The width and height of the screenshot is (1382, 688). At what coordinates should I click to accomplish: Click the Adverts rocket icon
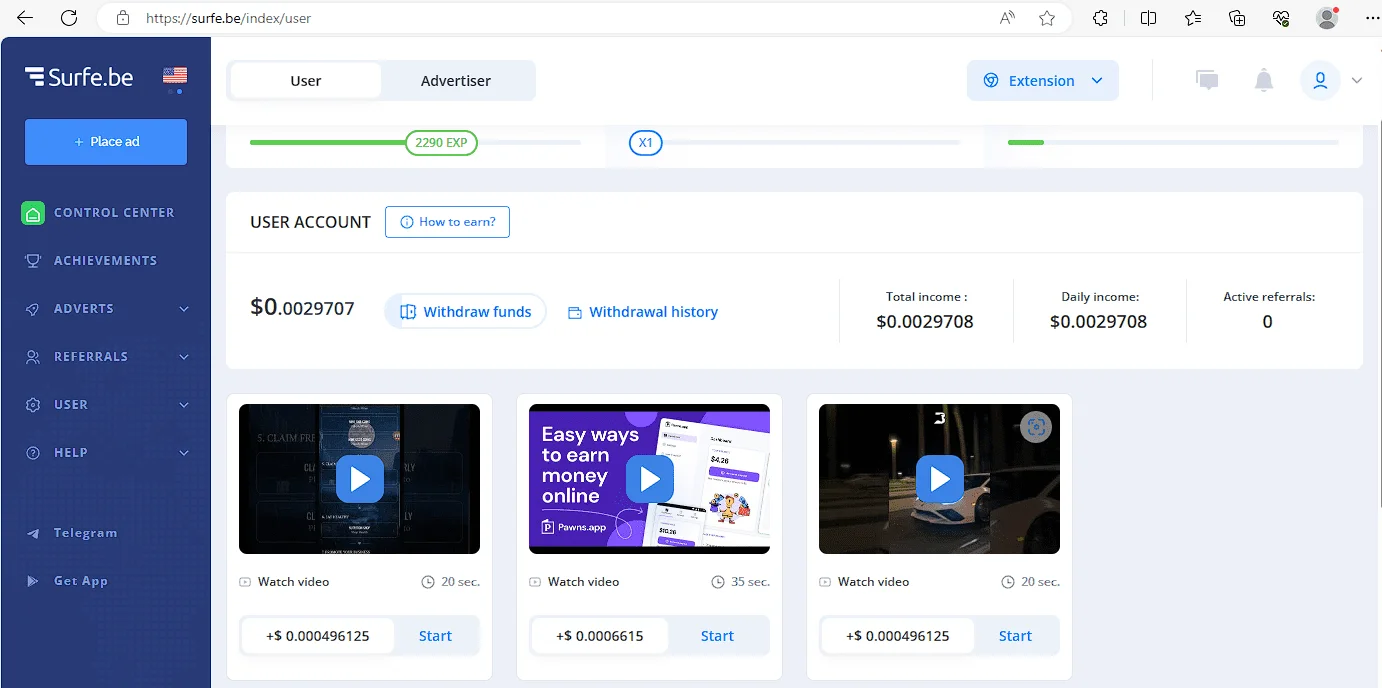tap(33, 309)
